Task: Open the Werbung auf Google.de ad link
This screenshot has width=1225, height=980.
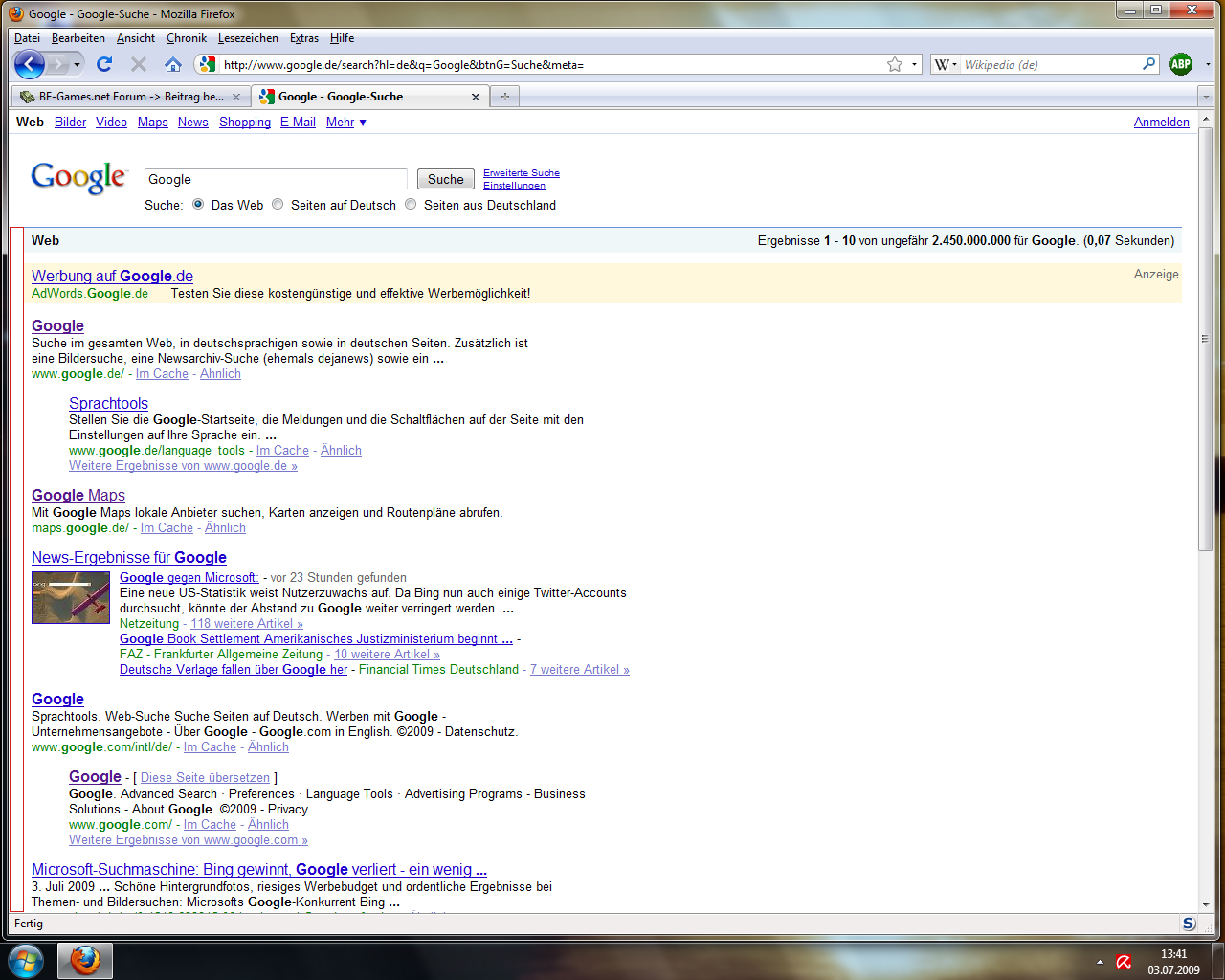Action: tap(112, 276)
